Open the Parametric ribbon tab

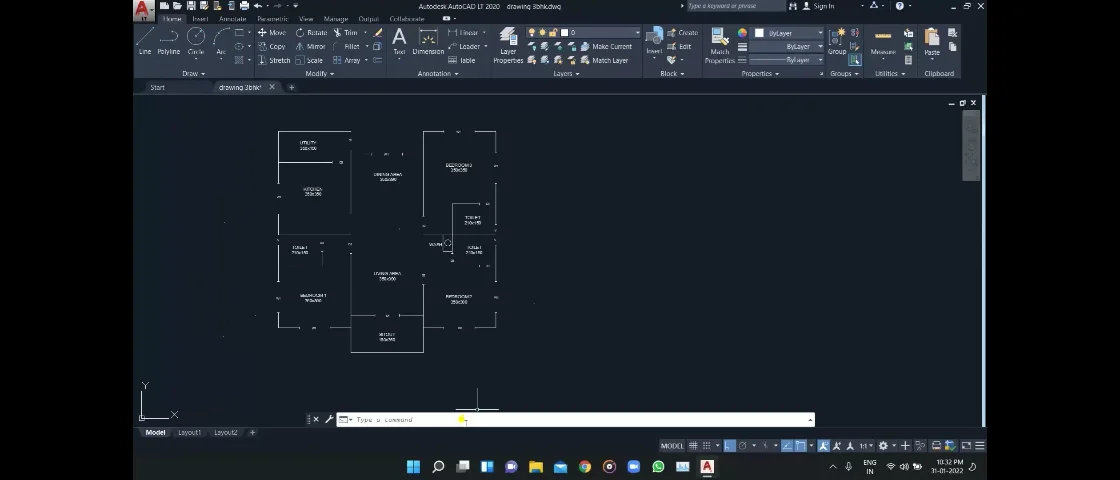pyautogui.click(x=272, y=19)
